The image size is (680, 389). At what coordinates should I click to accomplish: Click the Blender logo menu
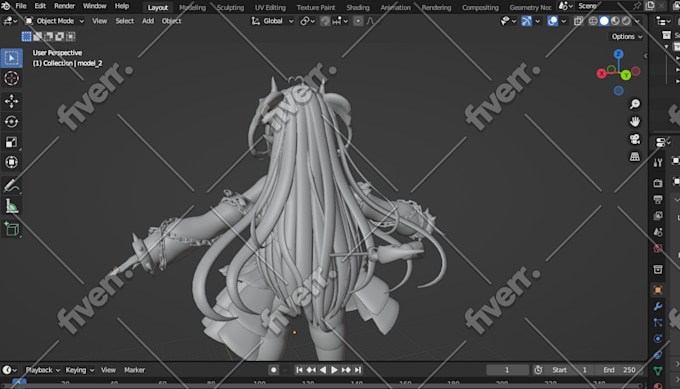[x=6, y=6]
